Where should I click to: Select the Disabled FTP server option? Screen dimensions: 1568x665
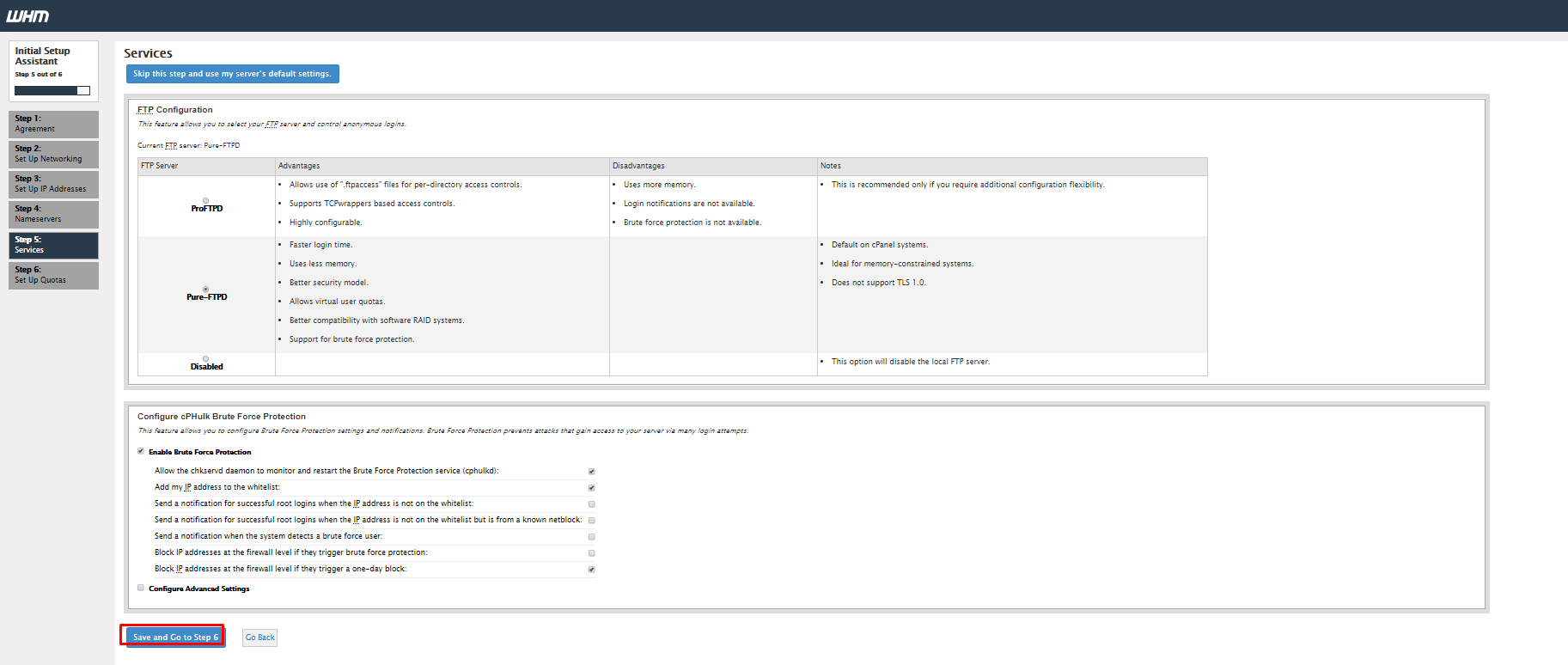[205, 358]
